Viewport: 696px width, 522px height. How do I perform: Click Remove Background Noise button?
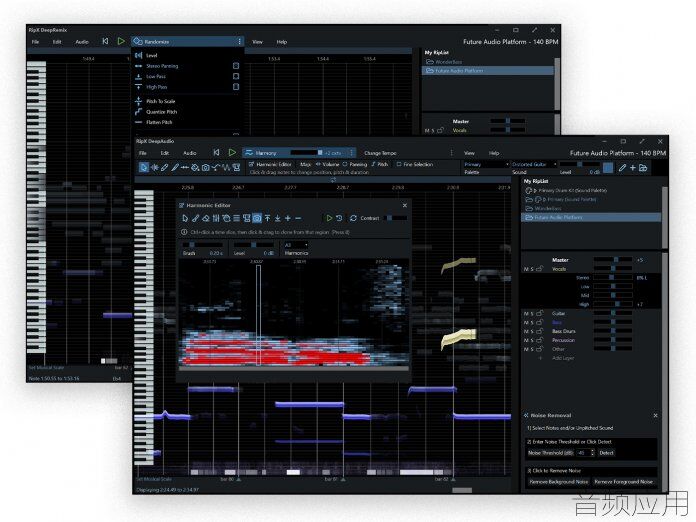(x=558, y=482)
